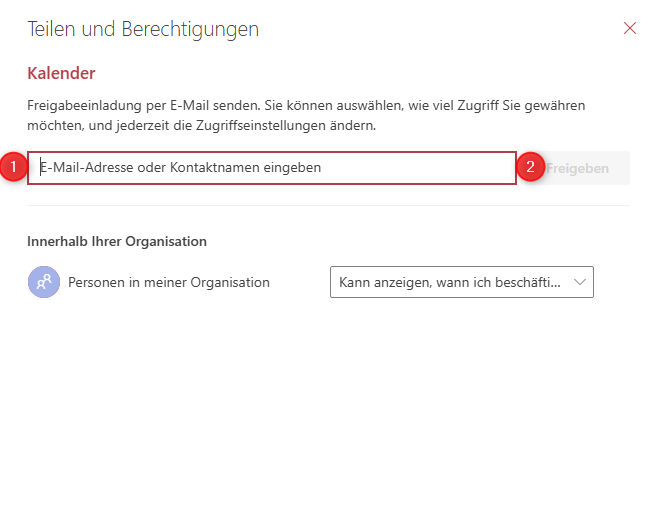Click the organization people avatar icon
The height and width of the screenshot is (532, 655).
pyautogui.click(x=44, y=282)
